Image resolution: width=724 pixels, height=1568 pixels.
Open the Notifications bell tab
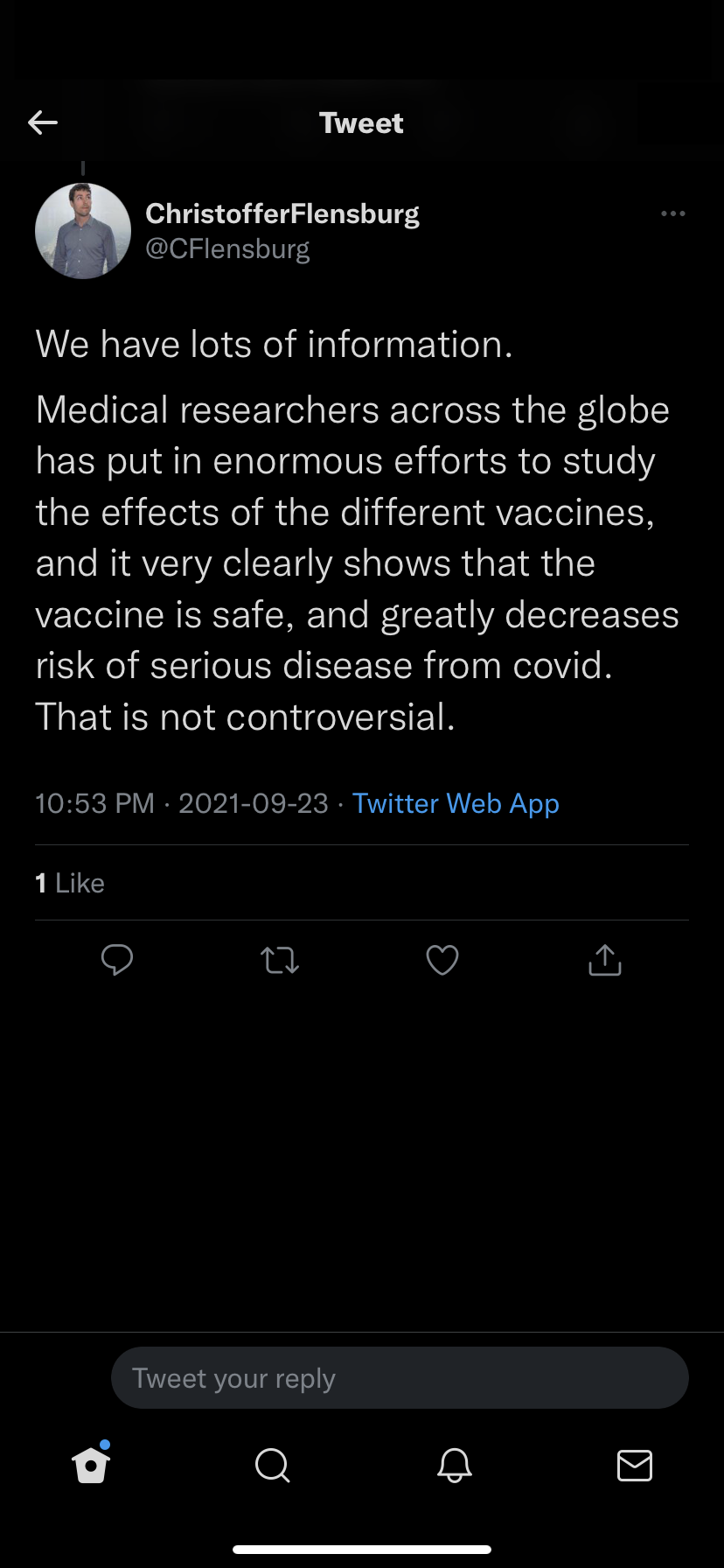[454, 1465]
